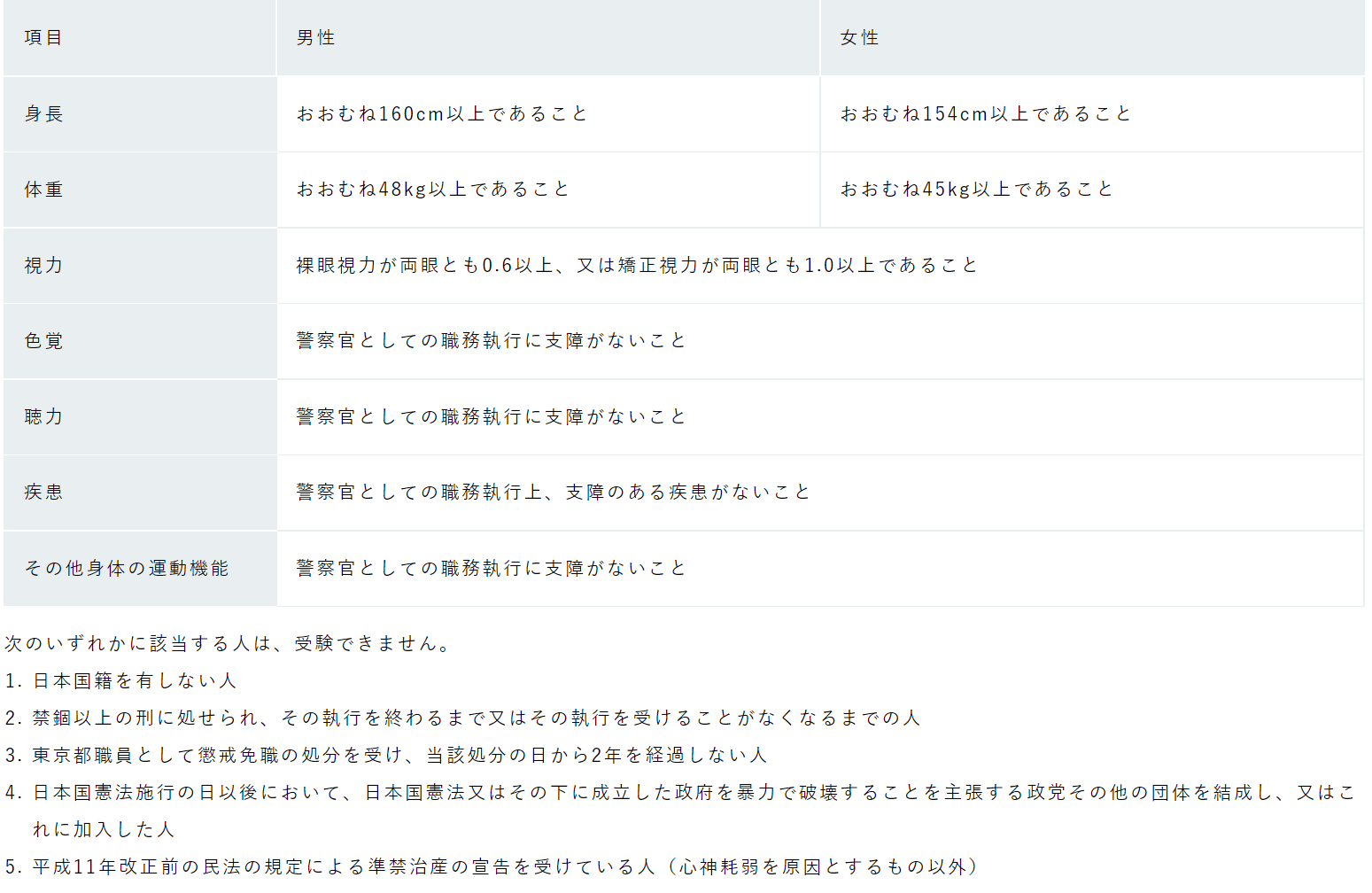Click the sentence 次のいずれかに該当する人は、受験できません
This screenshot has width=1372, height=893.
point(230,644)
